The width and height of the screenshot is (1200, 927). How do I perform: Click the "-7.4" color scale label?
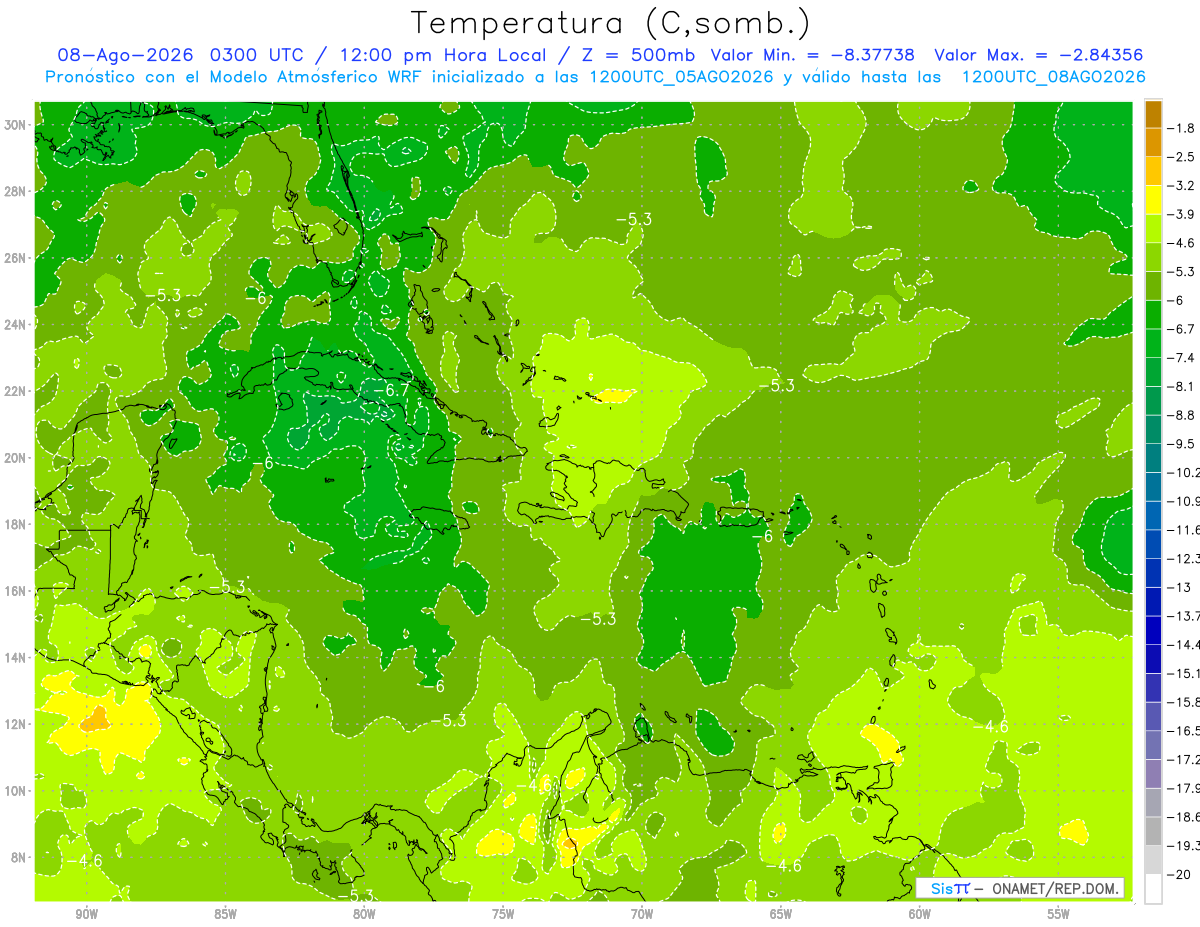1182,358
